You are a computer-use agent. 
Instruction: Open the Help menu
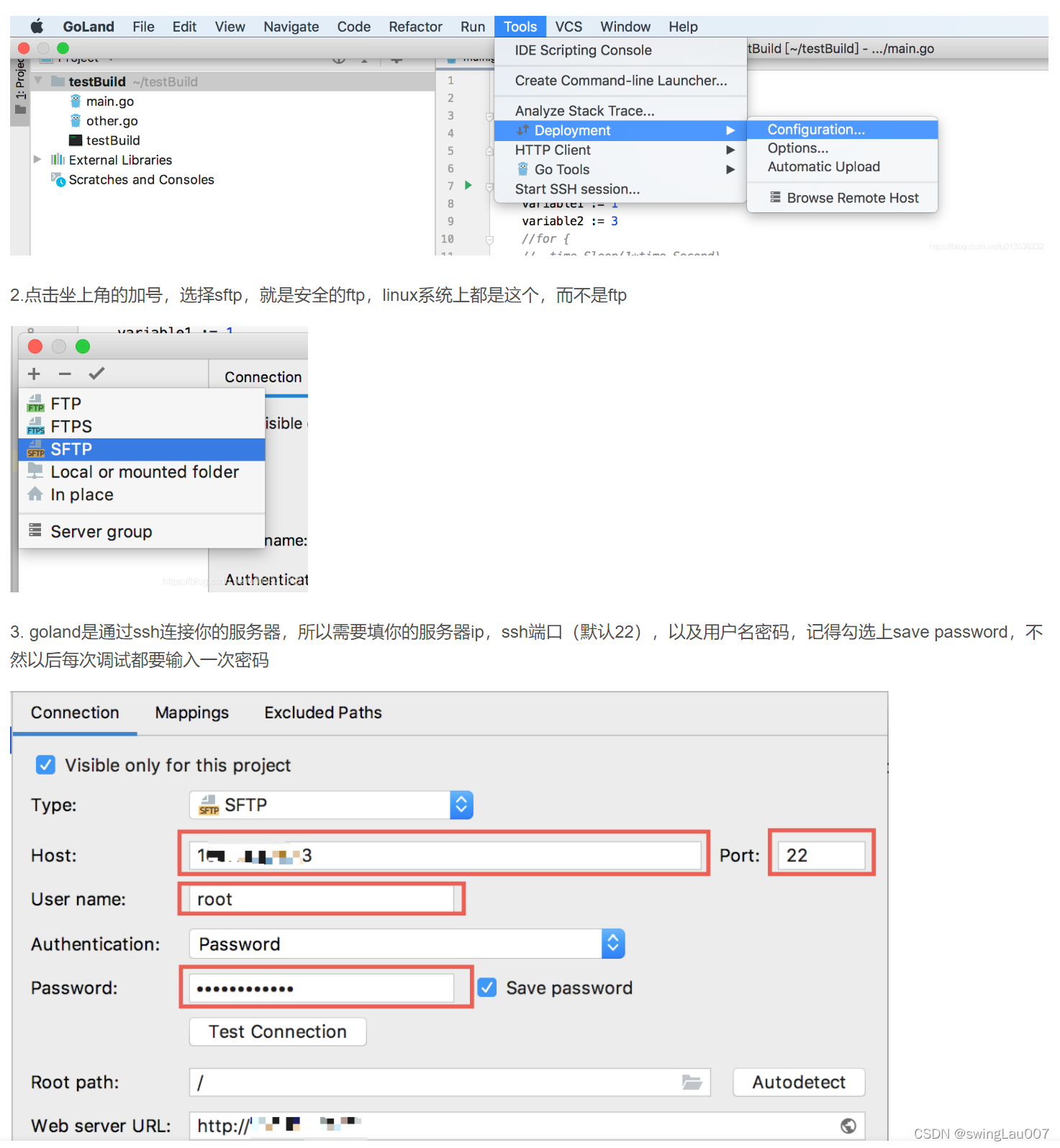click(x=683, y=27)
